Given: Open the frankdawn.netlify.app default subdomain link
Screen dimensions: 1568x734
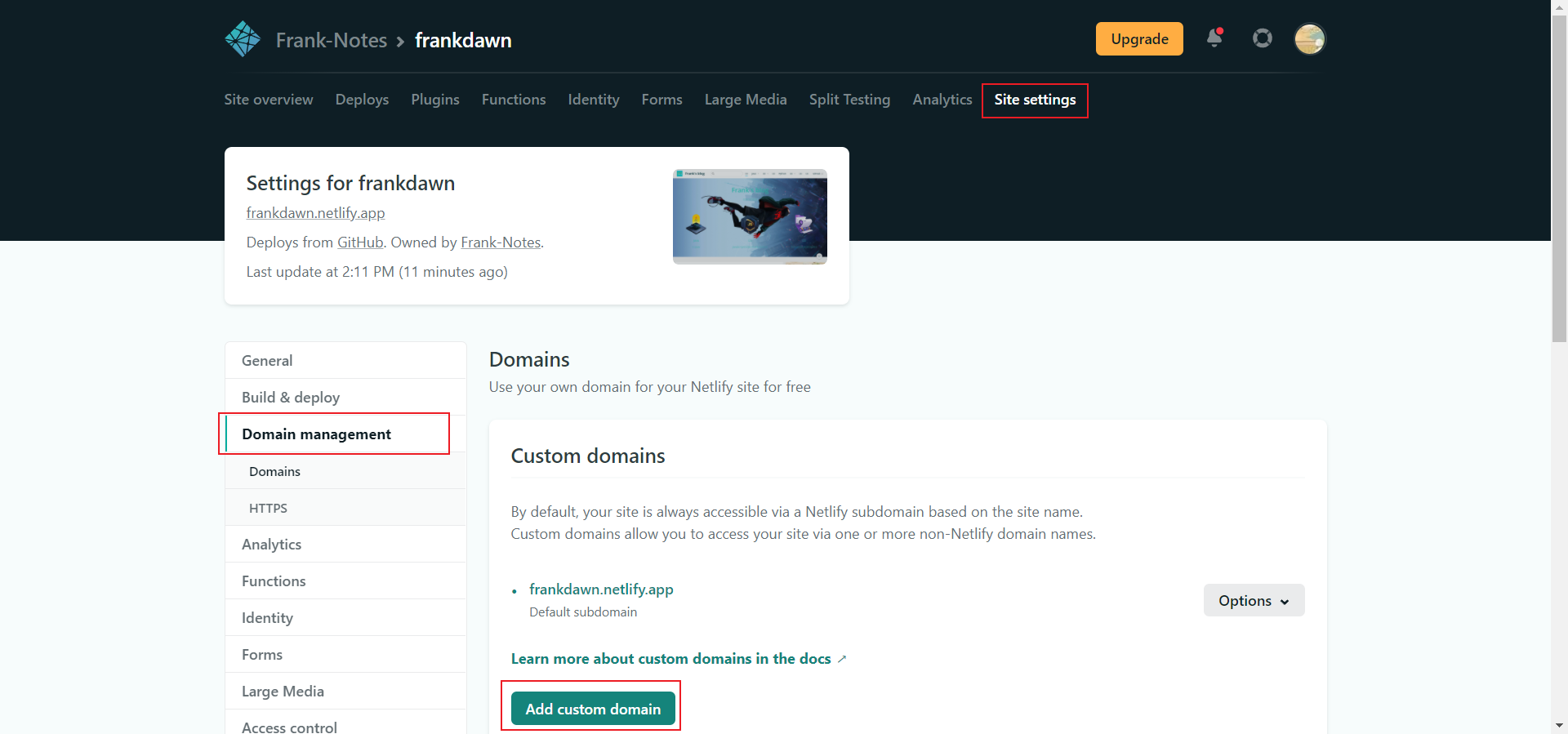Looking at the screenshot, I should [x=601, y=589].
